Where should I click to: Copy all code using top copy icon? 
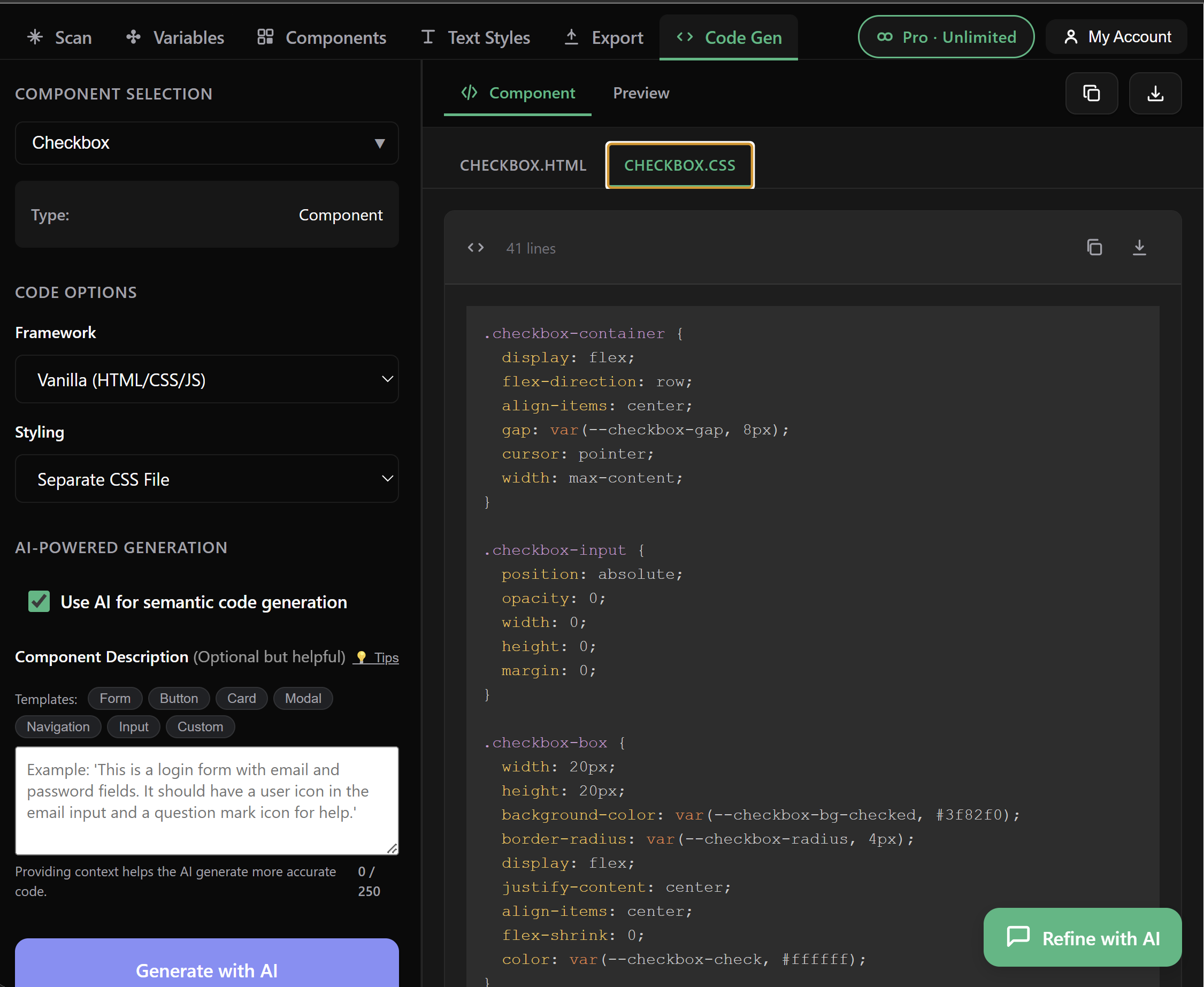click(x=1092, y=93)
